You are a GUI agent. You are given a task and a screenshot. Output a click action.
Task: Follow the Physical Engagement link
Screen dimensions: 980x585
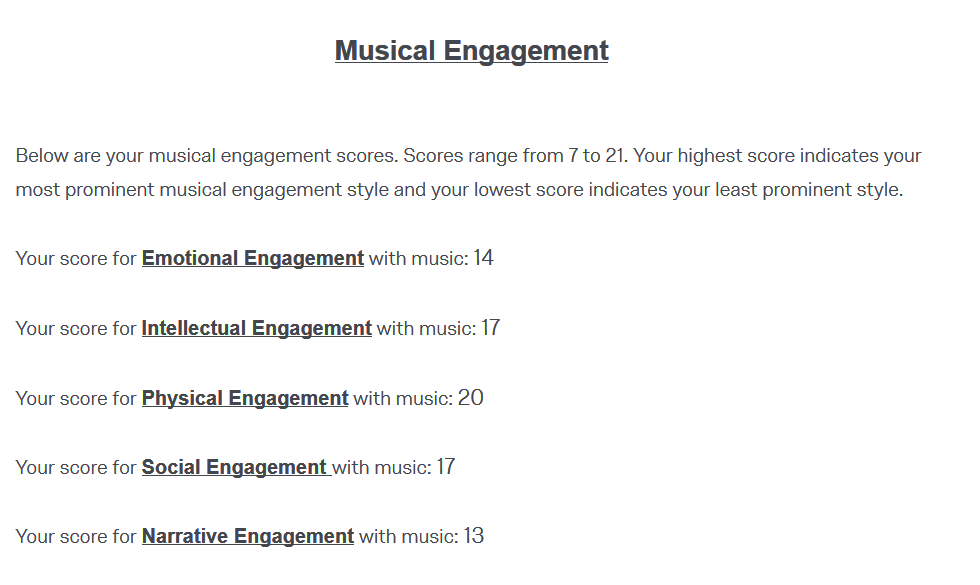244,398
